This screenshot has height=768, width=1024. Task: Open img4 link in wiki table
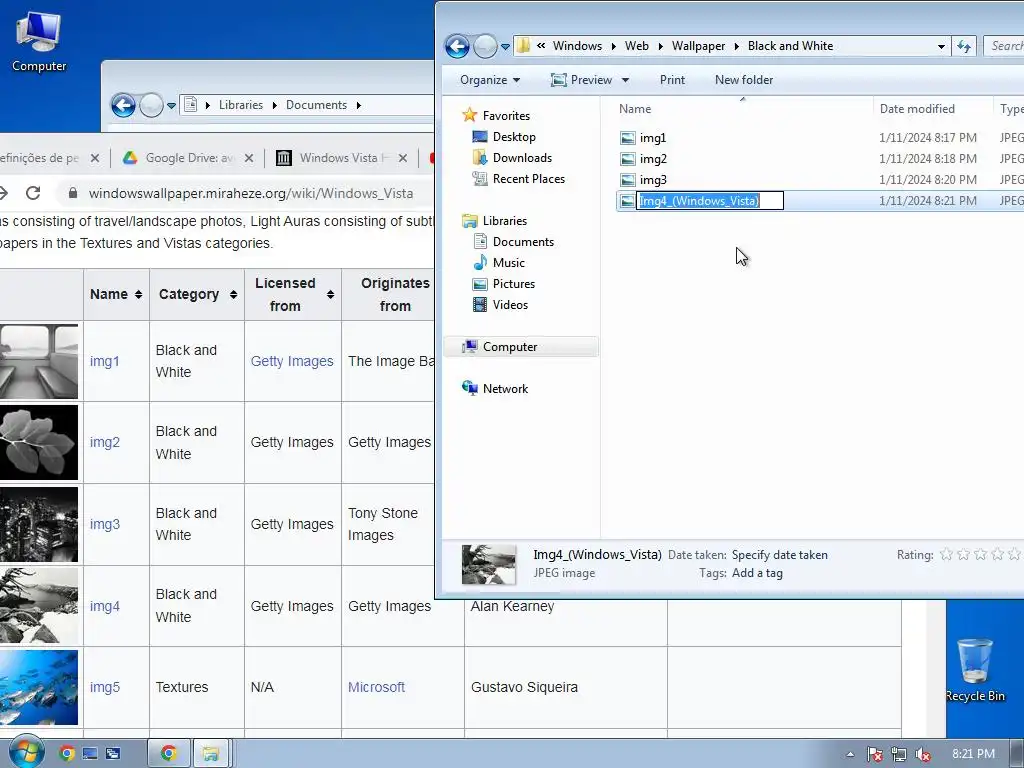click(104, 606)
